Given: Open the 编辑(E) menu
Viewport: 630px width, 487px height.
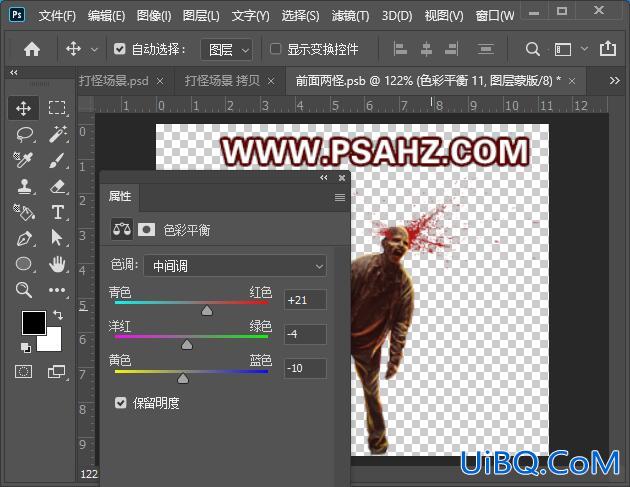Looking at the screenshot, I should [x=106, y=16].
